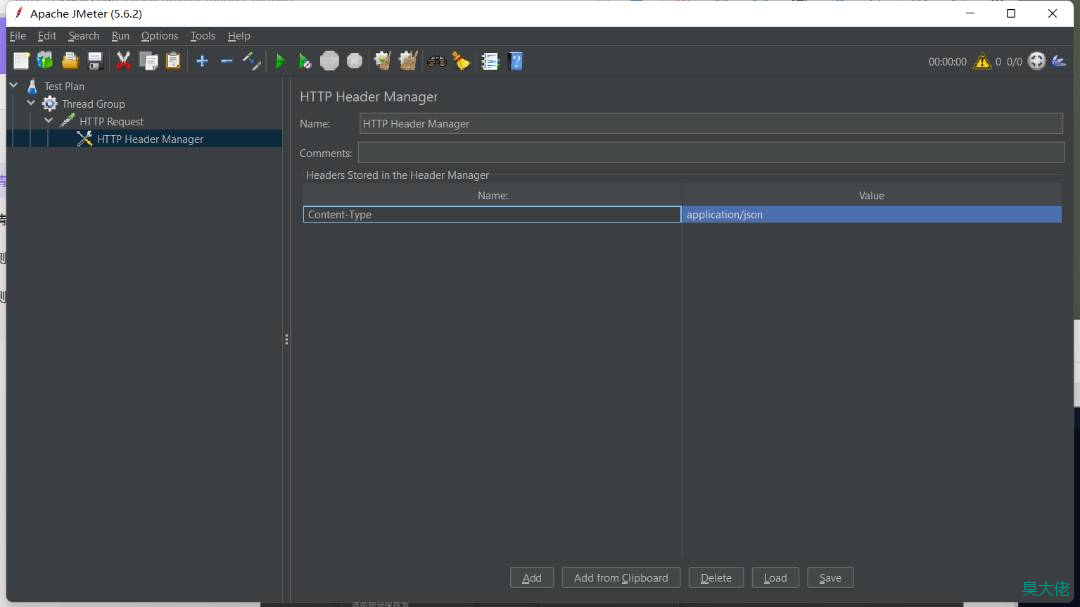Screen dimensions: 1080x607
Task: Click the empty Comments field
Action: coord(711,153)
